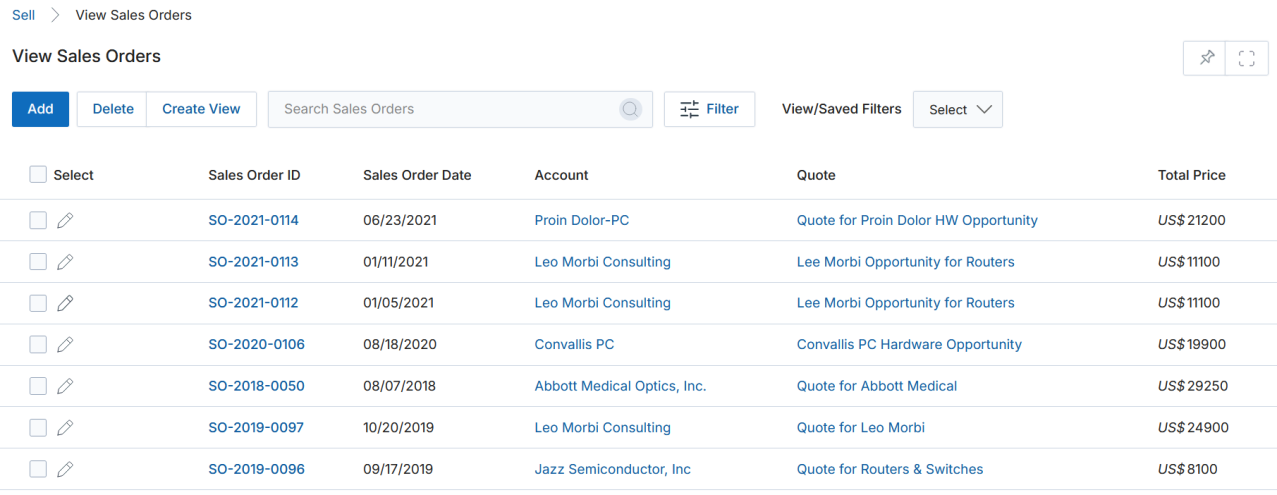This screenshot has width=1277, height=495.
Task: Open Lee Morbi Opportunity for Routers on SO-2021-0112
Action: click(906, 303)
